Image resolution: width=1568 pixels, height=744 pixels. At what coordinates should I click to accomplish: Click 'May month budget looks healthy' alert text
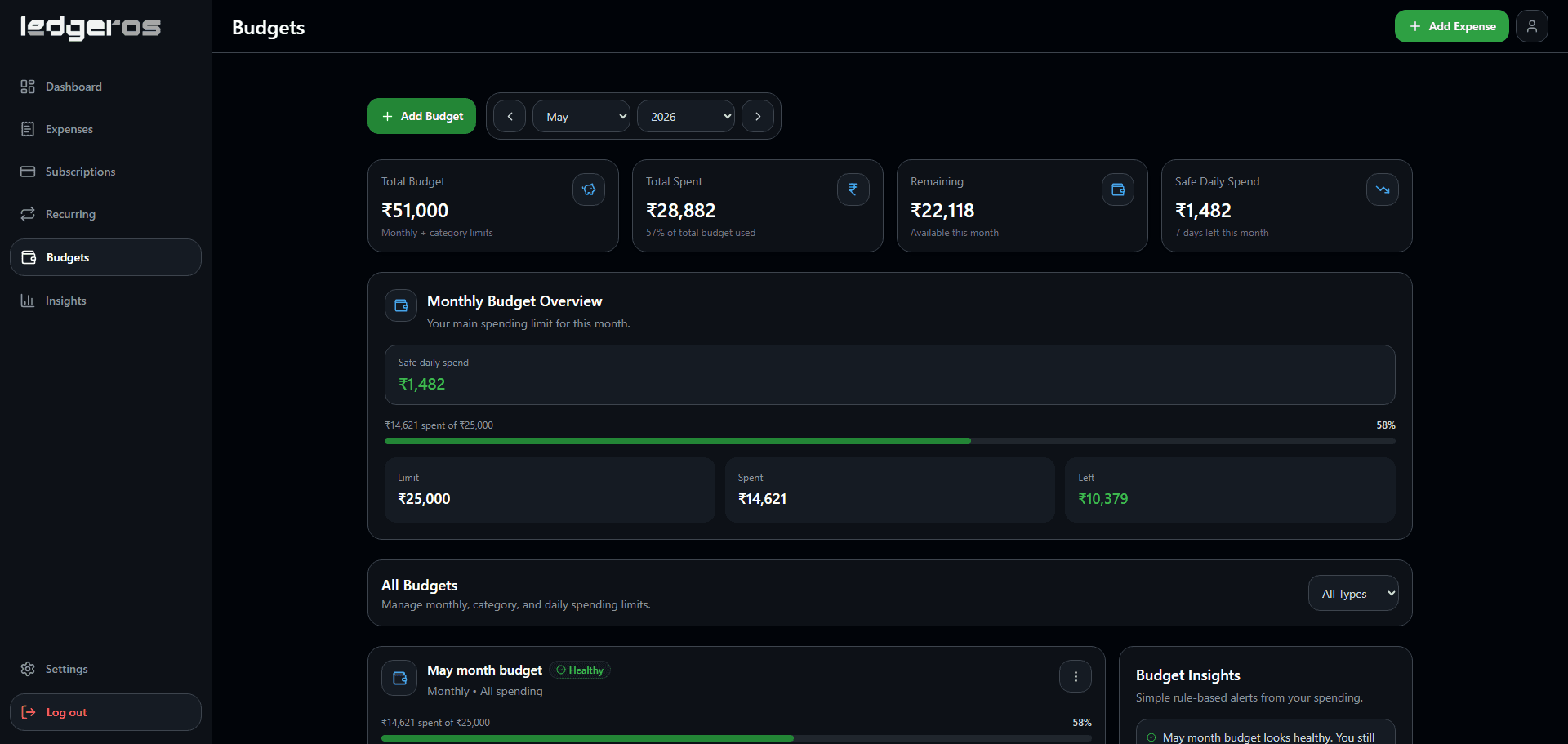tap(1269, 737)
